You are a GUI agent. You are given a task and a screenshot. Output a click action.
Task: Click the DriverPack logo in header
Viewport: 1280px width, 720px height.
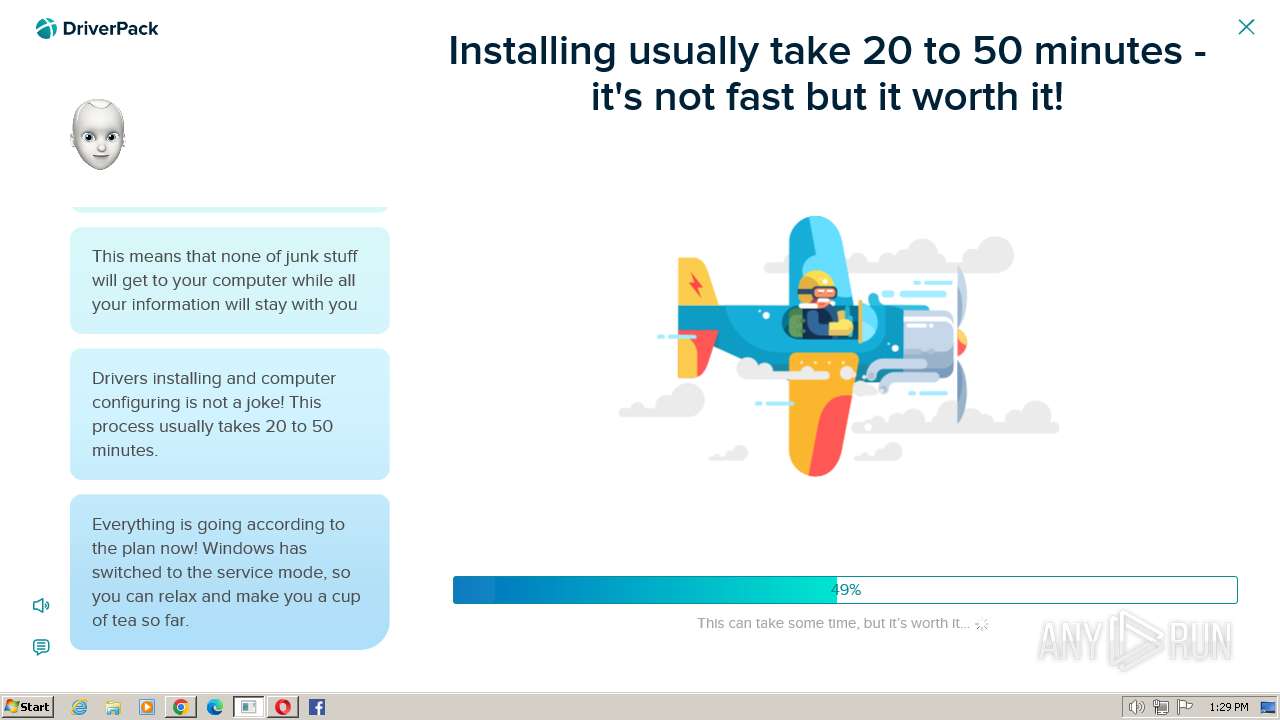click(97, 29)
